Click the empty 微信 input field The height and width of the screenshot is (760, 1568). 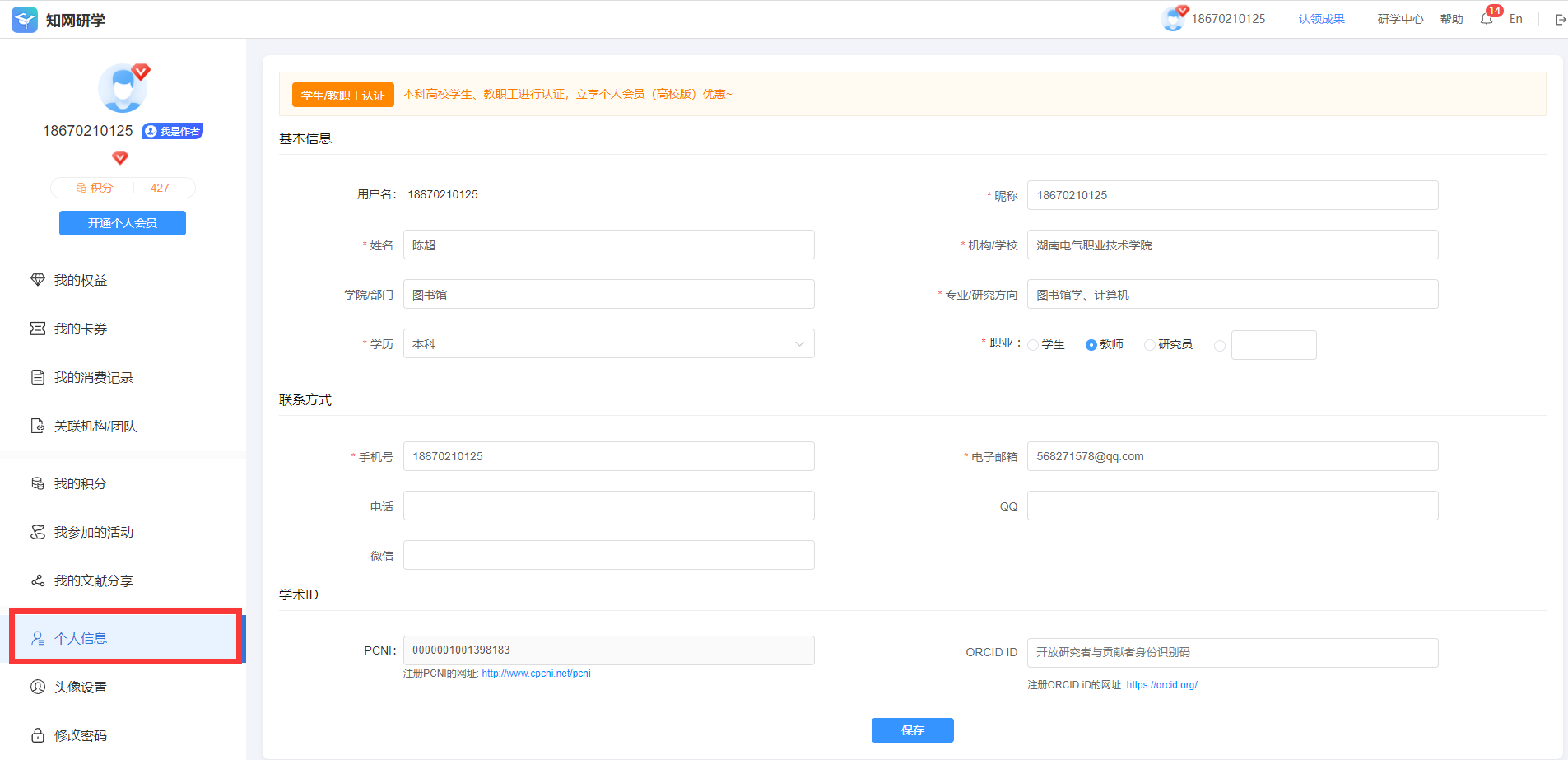[609, 555]
